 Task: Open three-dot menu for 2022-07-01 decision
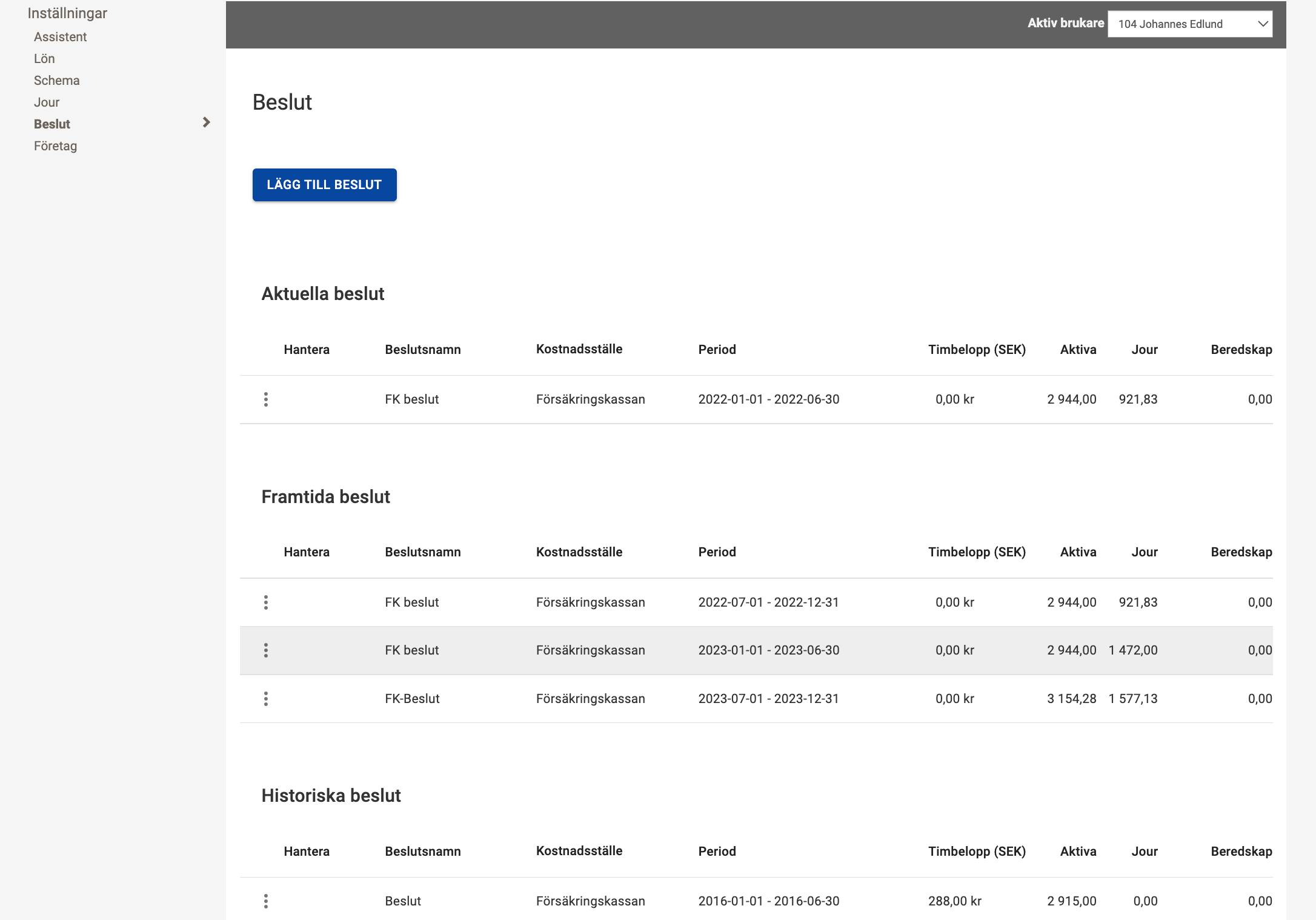(265, 602)
